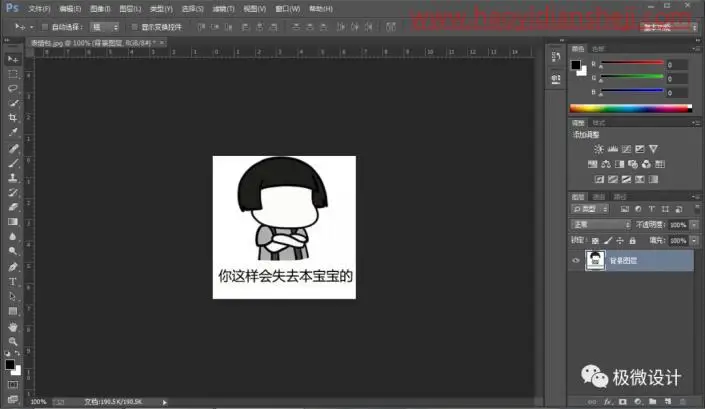Open the 文件(F) menu
Image resolution: width=705 pixels, height=409 pixels.
coord(39,9)
